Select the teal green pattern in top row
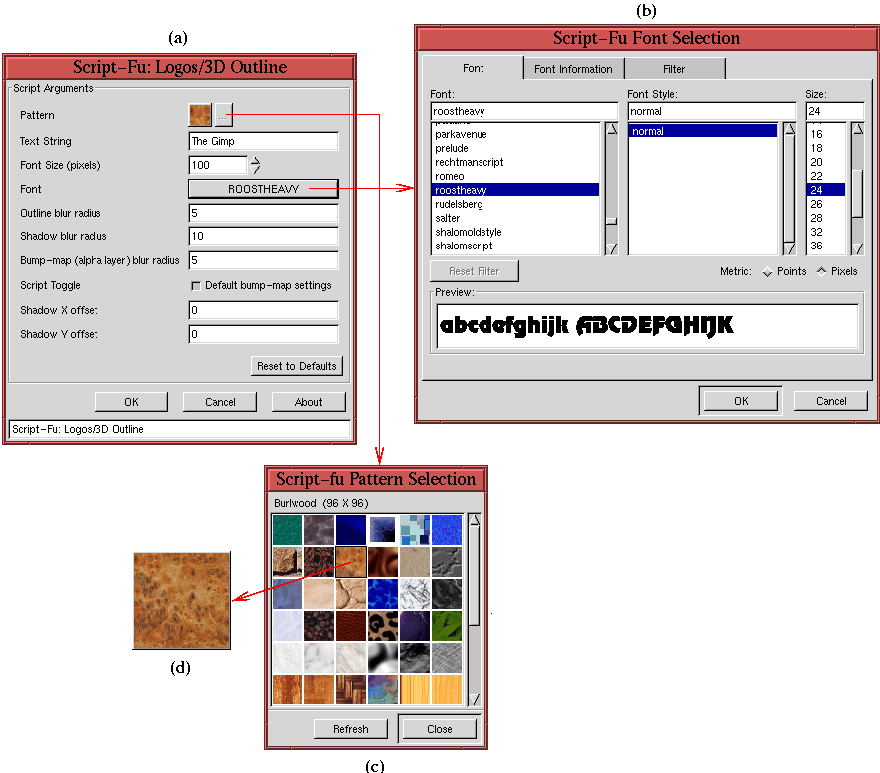 [x=288, y=529]
